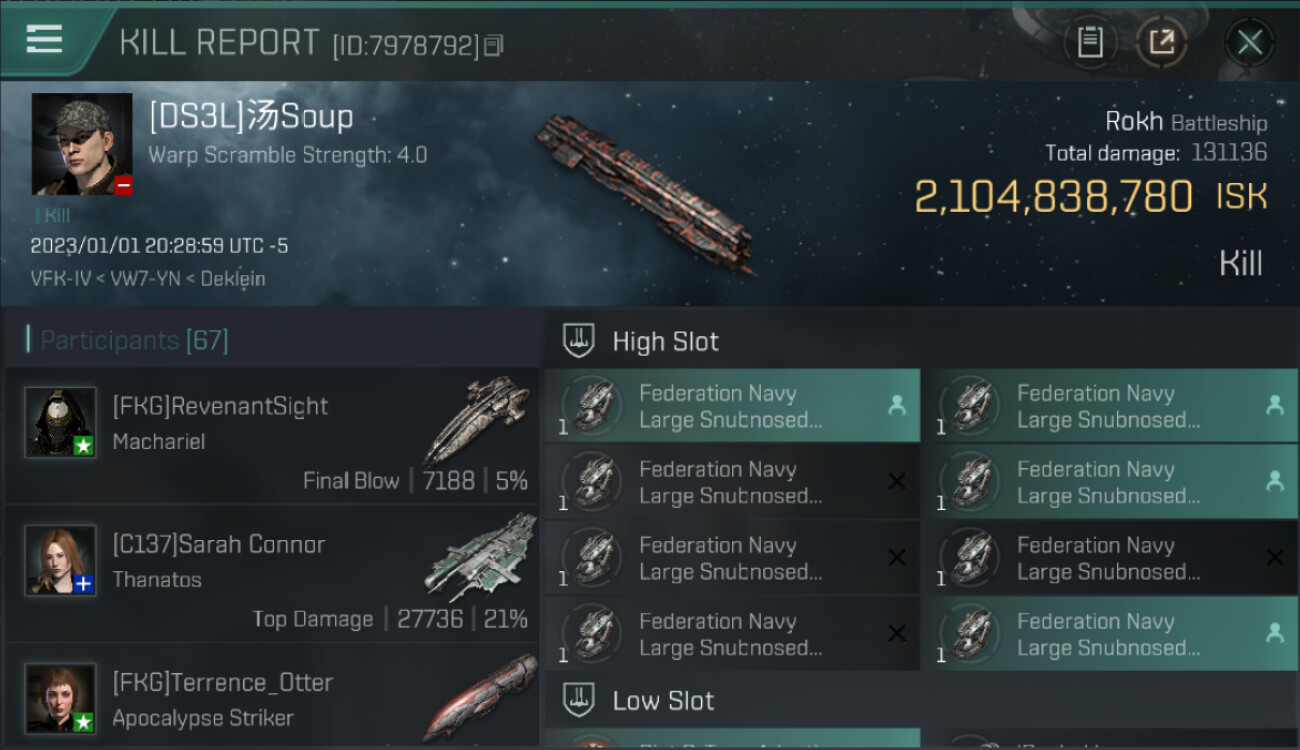The height and width of the screenshot is (750, 1300).
Task: Open RevenantSight's pilot portrait
Action: 60,421
